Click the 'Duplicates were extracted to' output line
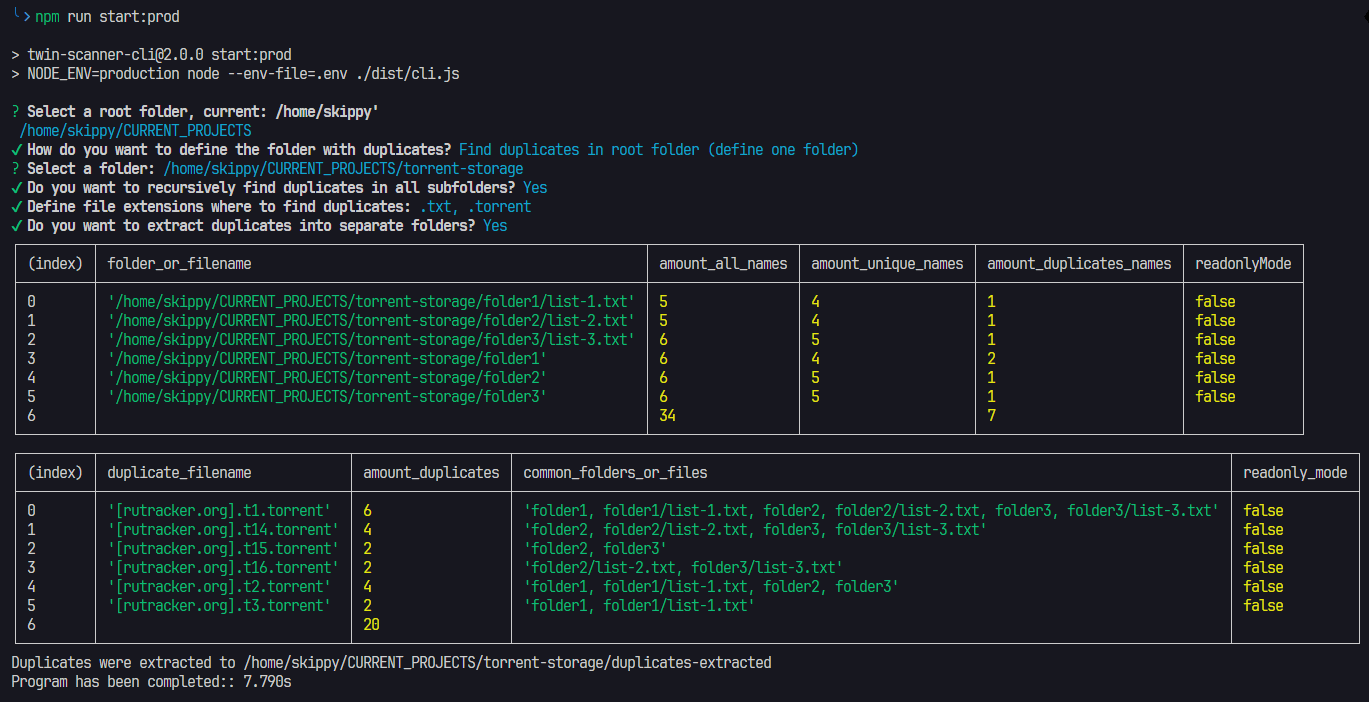 (391, 663)
